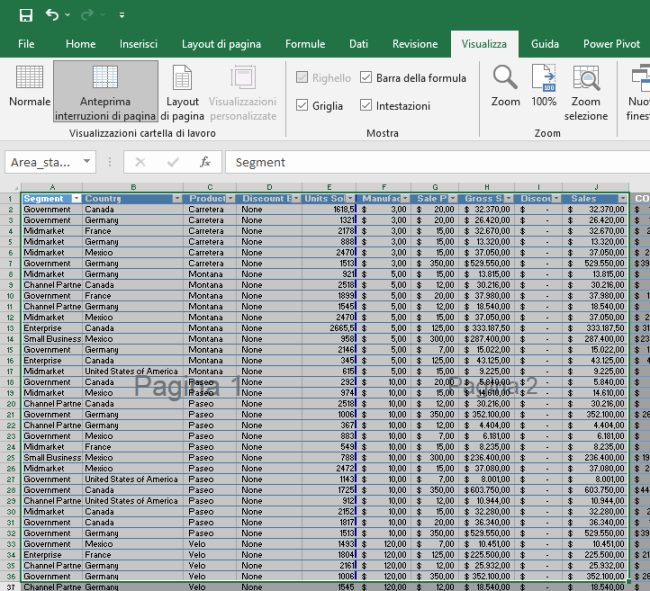Click Zoom selezione
This screenshot has height=591, width=650.
(586, 93)
